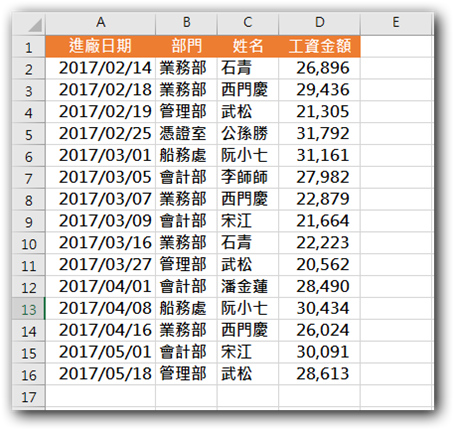Select date cell 2017/03/16
Image resolution: width=454 pixels, height=430 pixels.
coord(100,243)
